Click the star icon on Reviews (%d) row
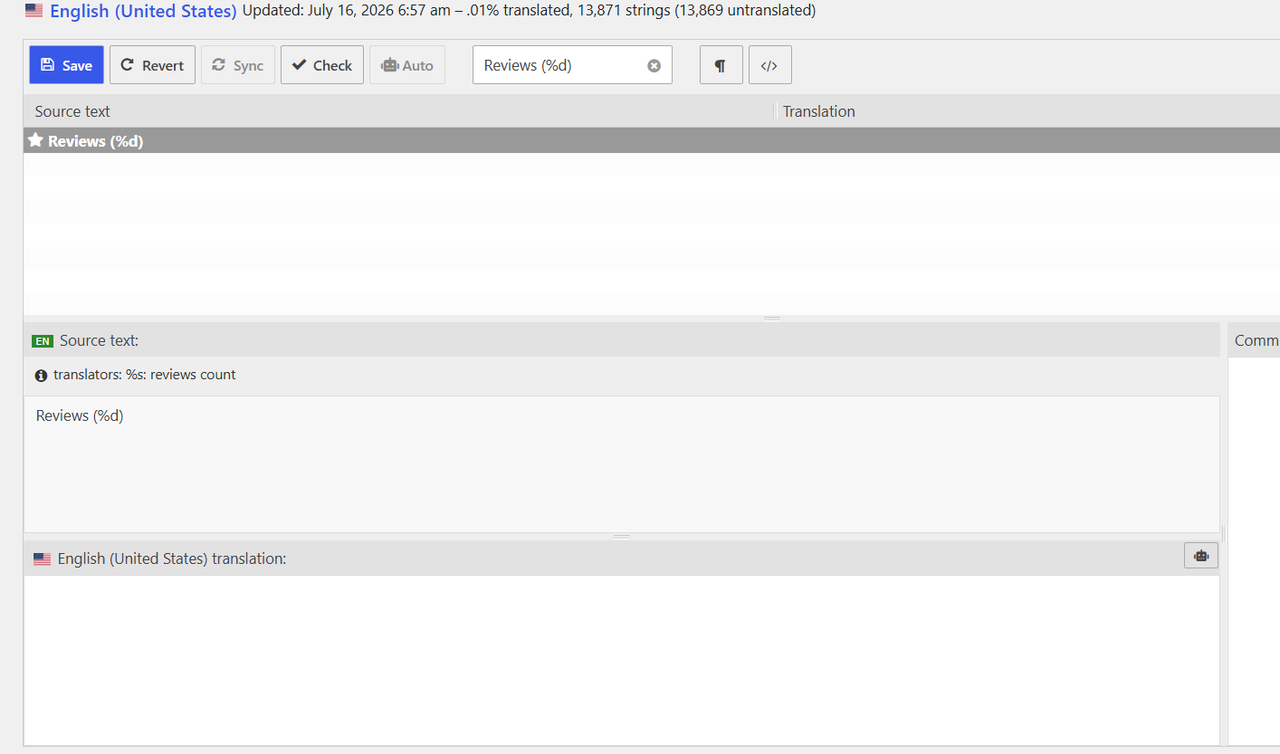This screenshot has height=754, width=1280. [x=35, y=141]
